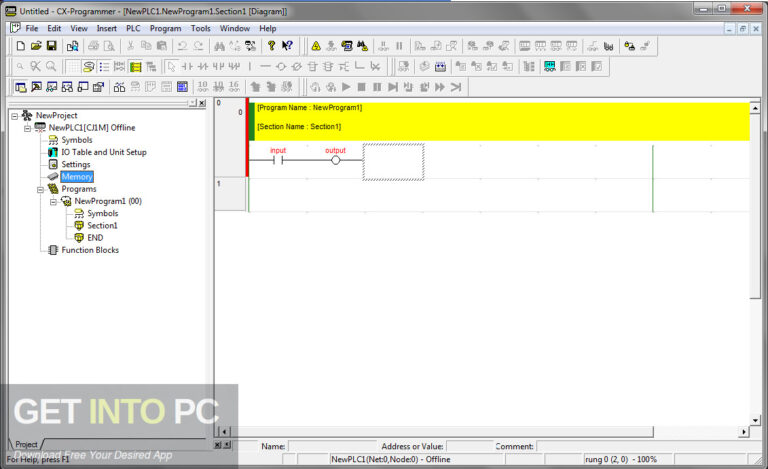
Task: Toggle the address reference tool icon
Action: click(68, 87)
